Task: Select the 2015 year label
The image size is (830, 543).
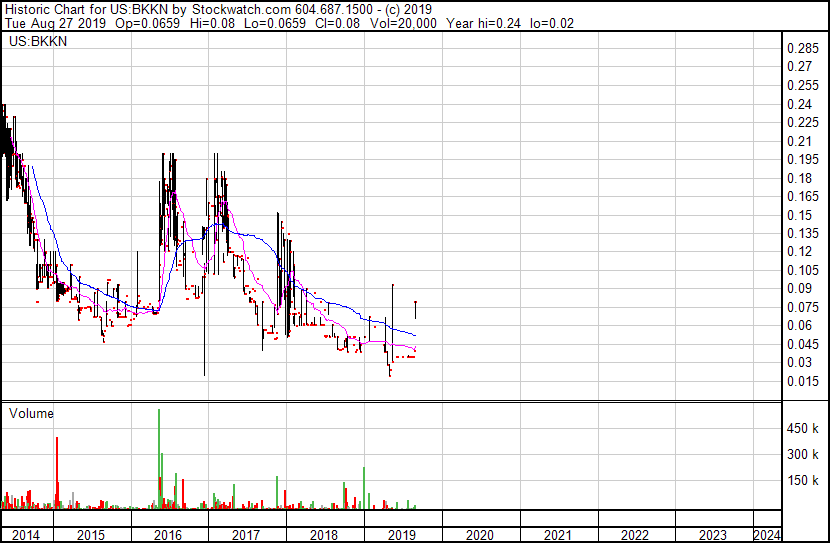Action: coord(91,535)
